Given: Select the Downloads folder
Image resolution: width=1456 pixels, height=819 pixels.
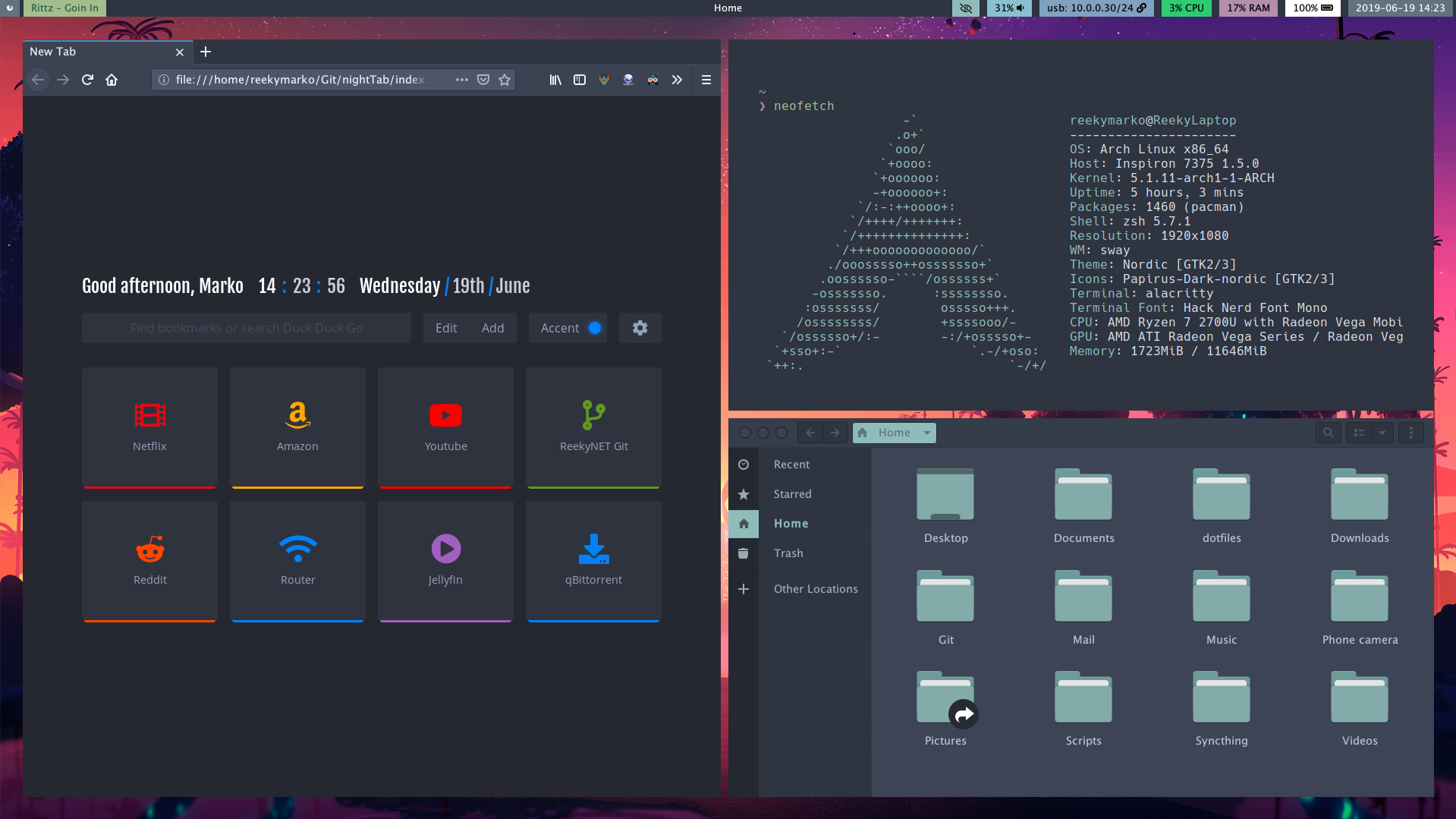Looking at the screenshot, I should (x=1360, y=506).
